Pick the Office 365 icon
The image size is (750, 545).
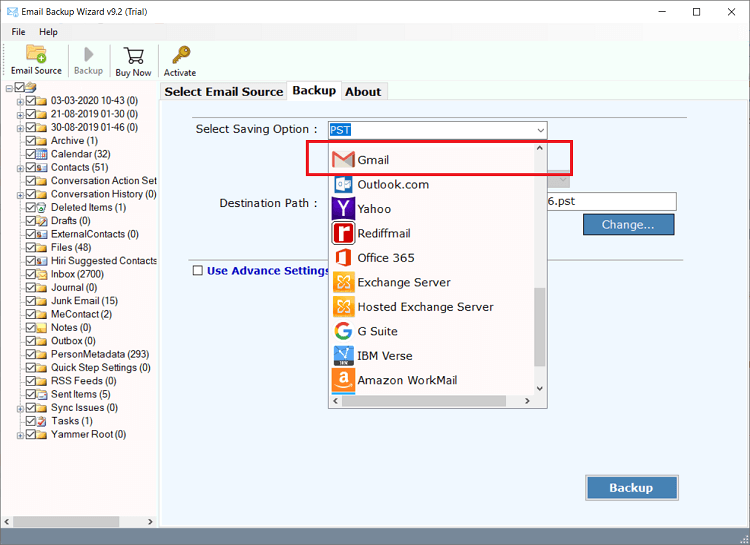[x=343, y=257]
